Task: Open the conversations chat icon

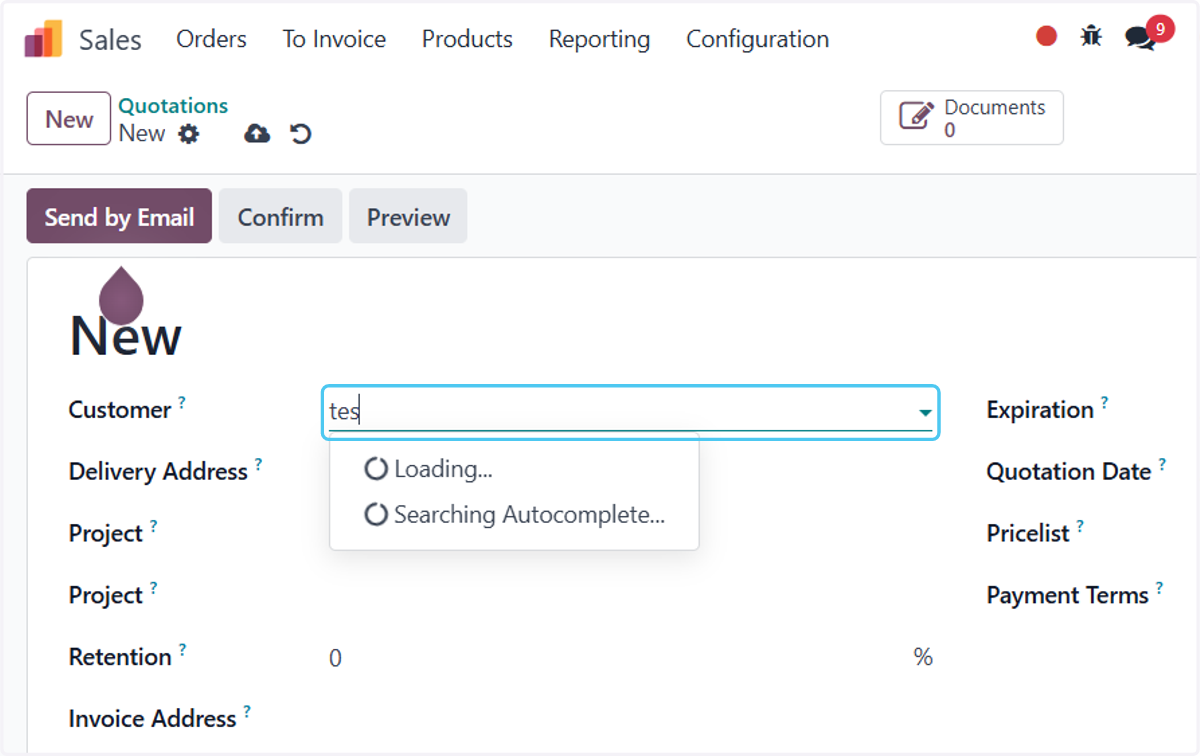Action: coord(1139,38)
